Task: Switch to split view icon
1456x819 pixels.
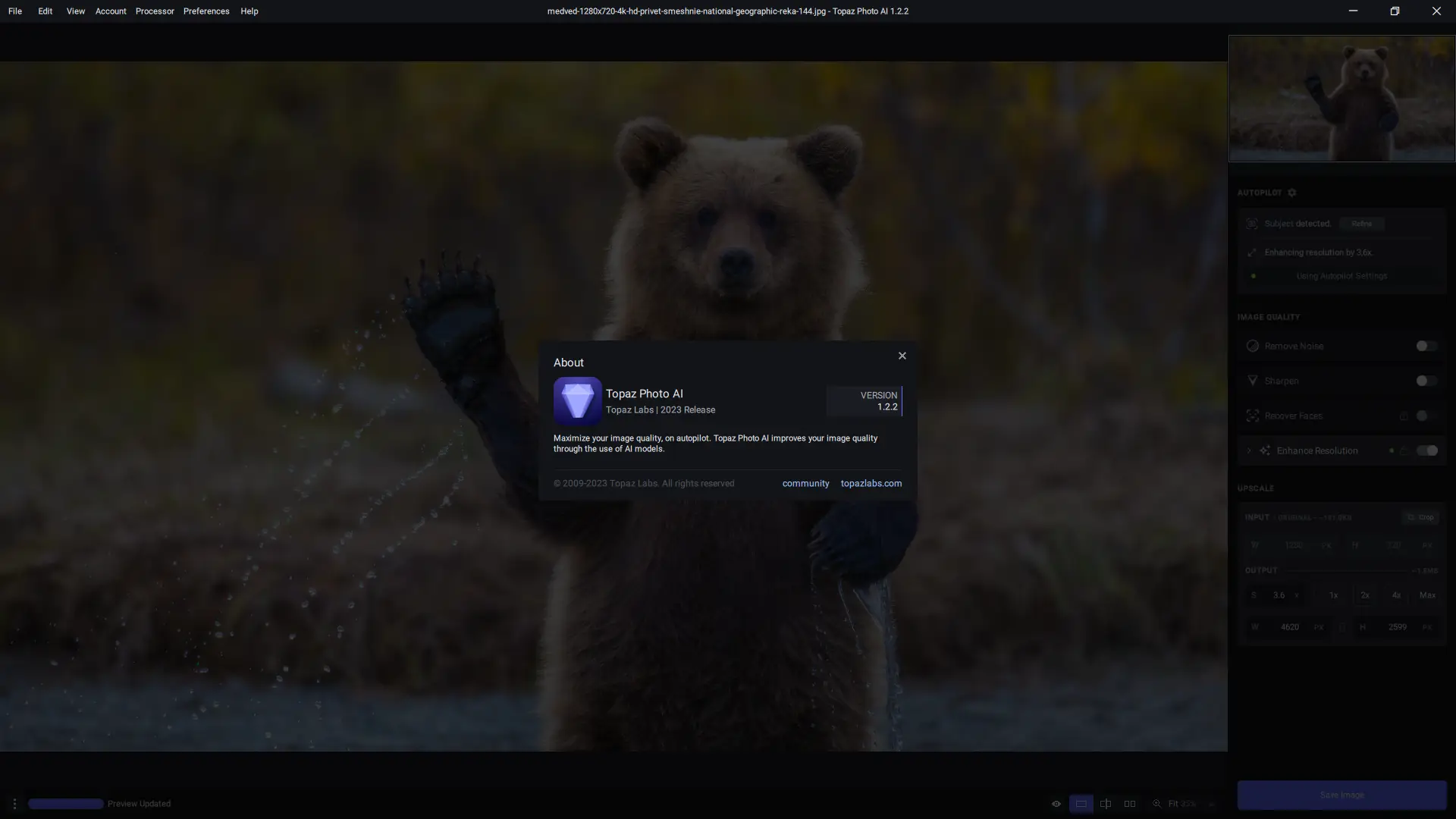Action: [1106, 804]
